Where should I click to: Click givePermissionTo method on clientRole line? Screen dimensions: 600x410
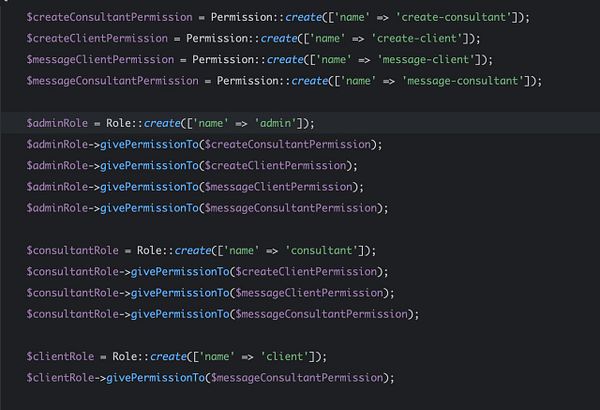coord(155,378)
